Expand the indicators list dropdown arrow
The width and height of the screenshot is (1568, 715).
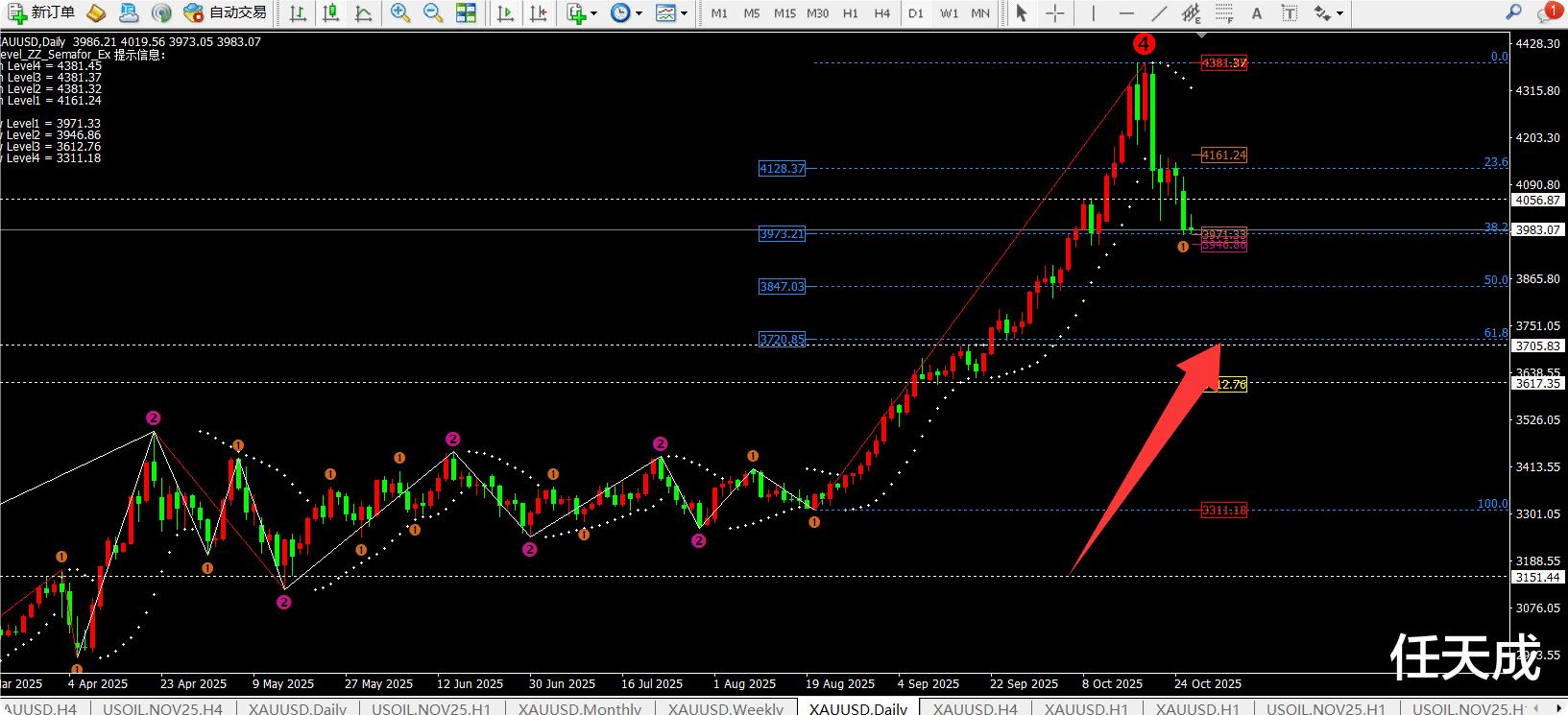click(594, 13)
